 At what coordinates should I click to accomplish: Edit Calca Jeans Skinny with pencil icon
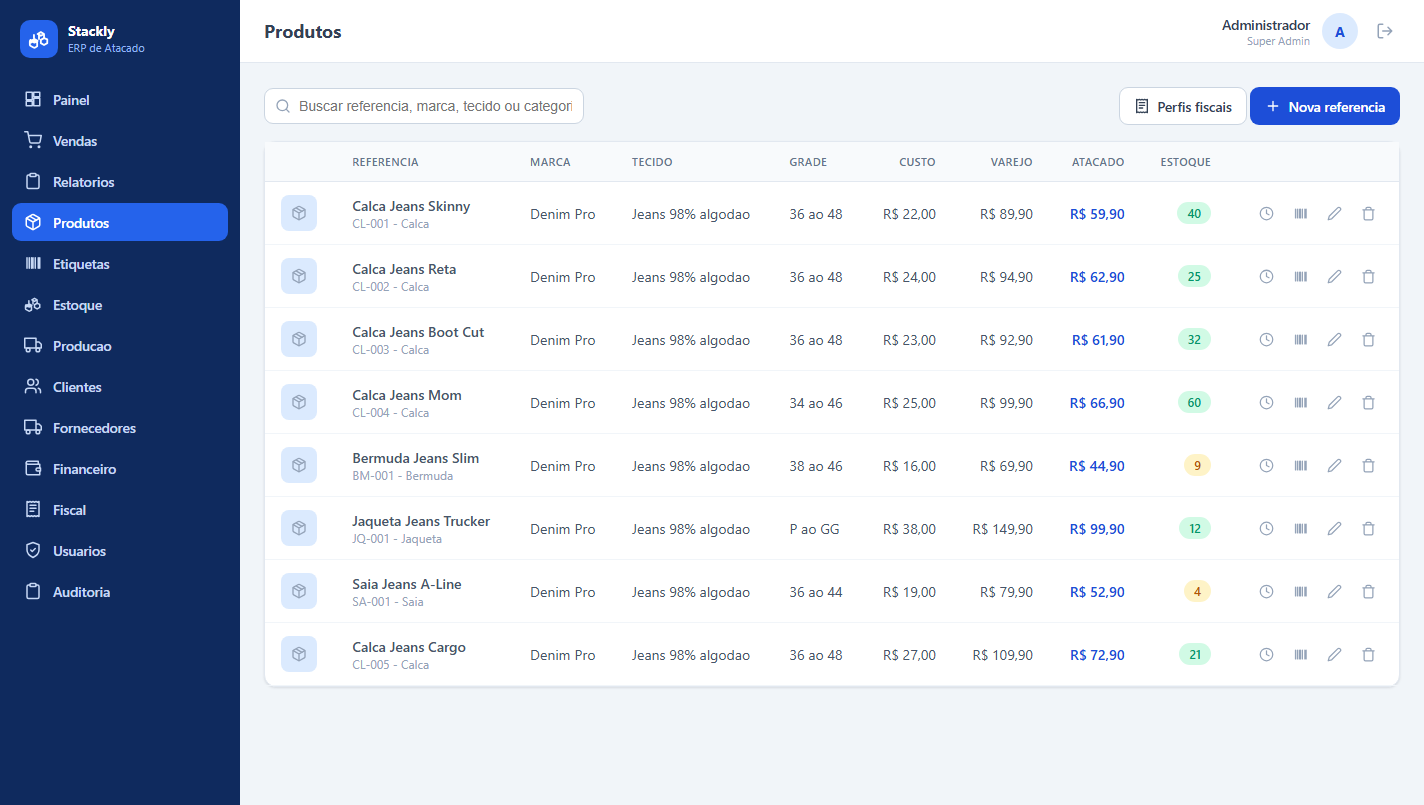pos(1334,213)
